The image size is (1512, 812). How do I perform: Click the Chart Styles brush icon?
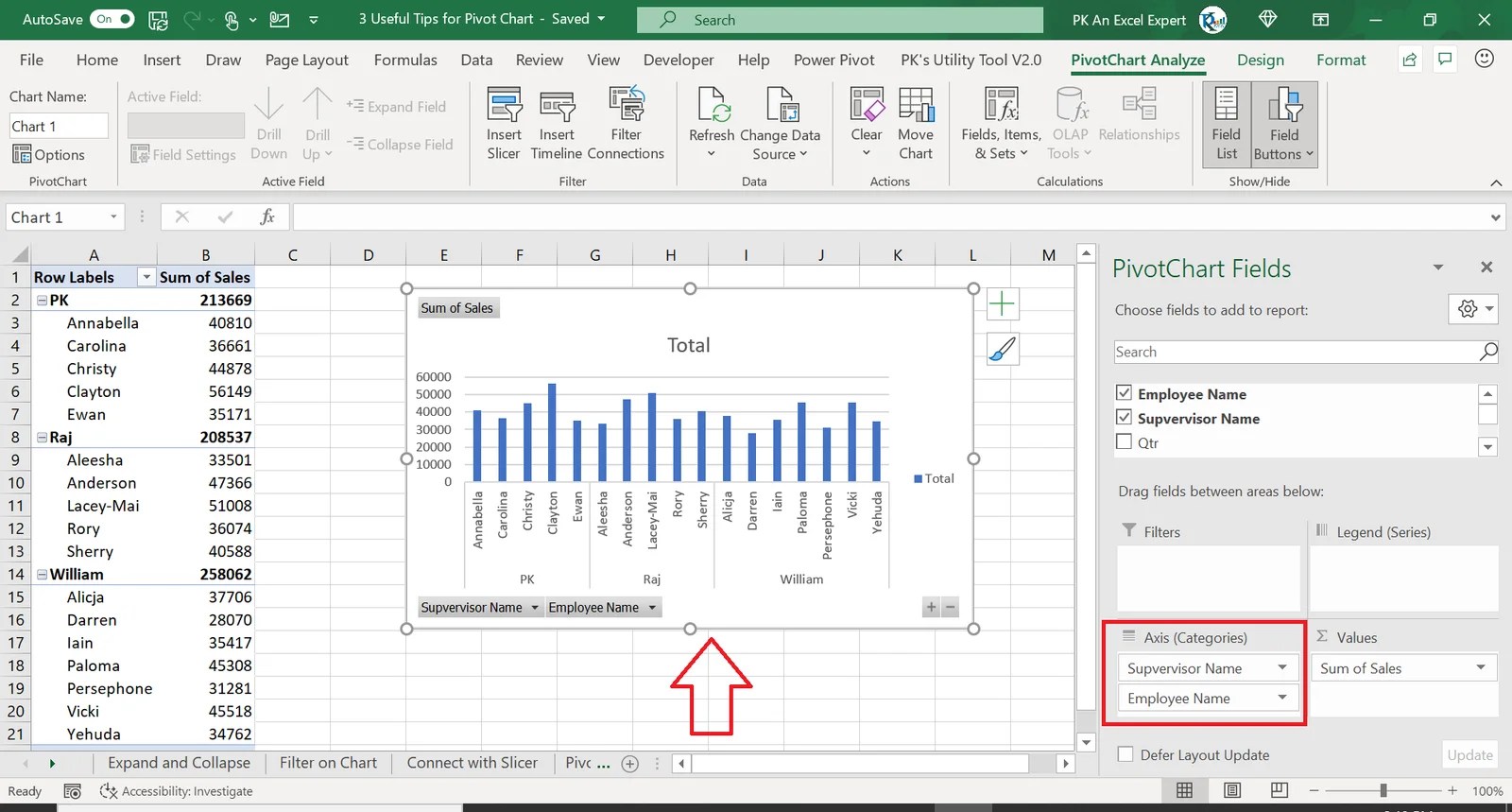pos(1002,349)
